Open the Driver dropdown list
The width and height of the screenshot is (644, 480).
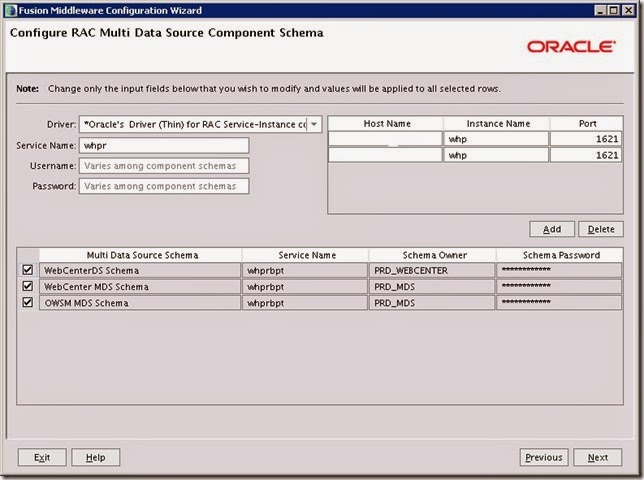[314, 124]
